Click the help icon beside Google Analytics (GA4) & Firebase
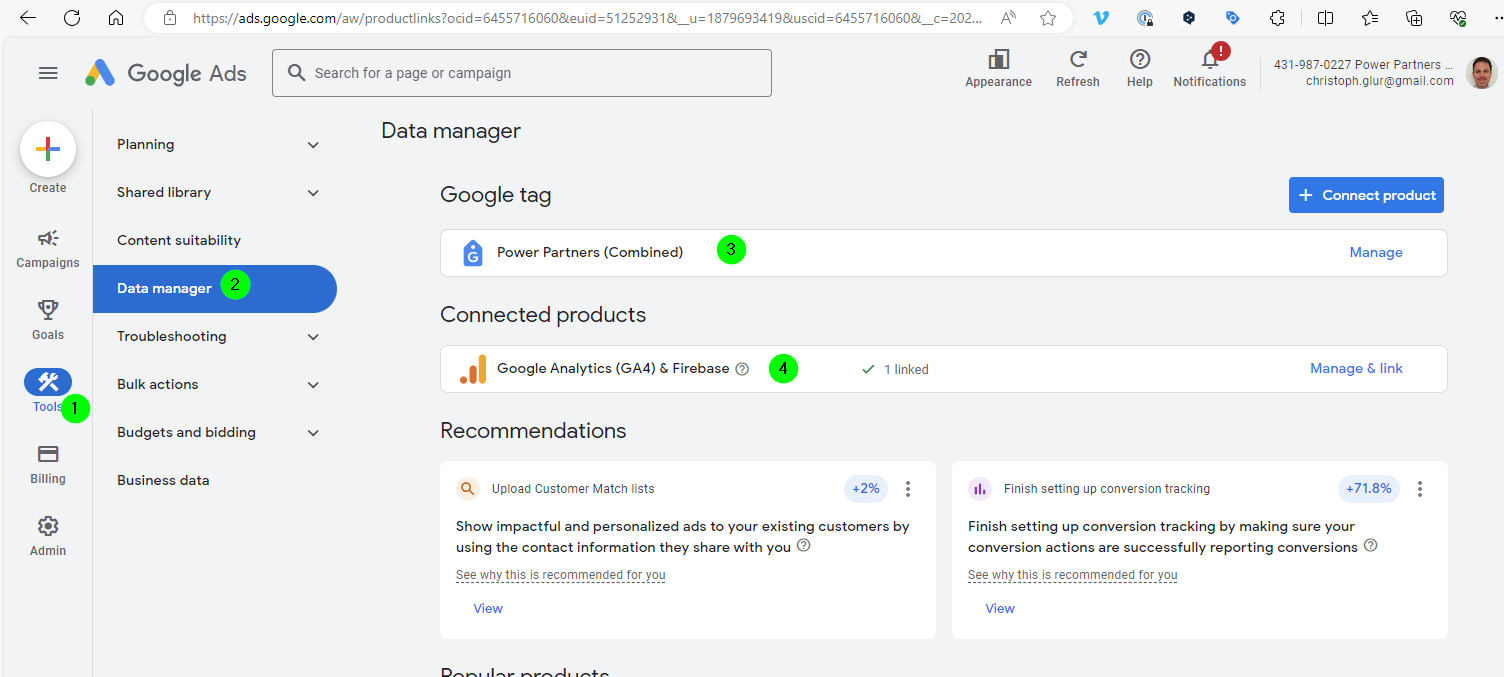 coord(742,369)
